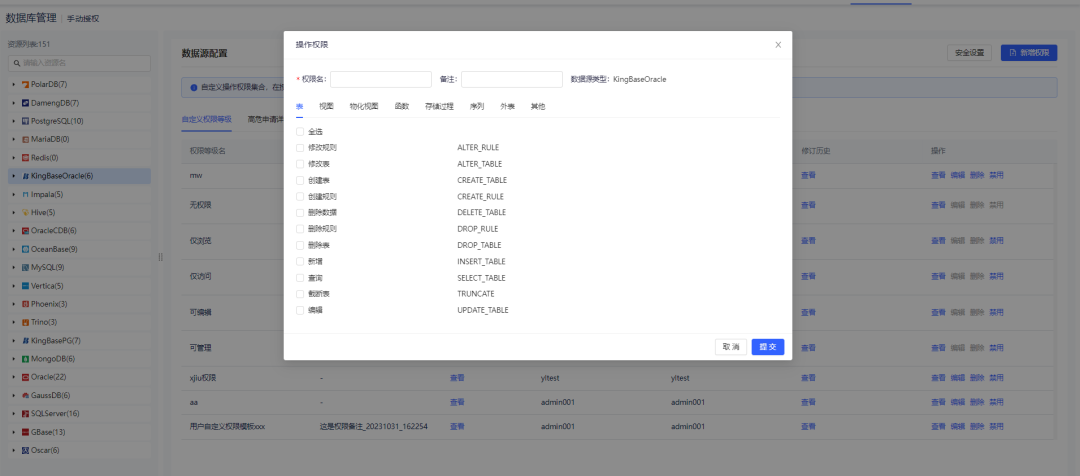This screenshot has height=476, width=1080.
Task: Click the 取消 cancel button
Action: (731, 347)
